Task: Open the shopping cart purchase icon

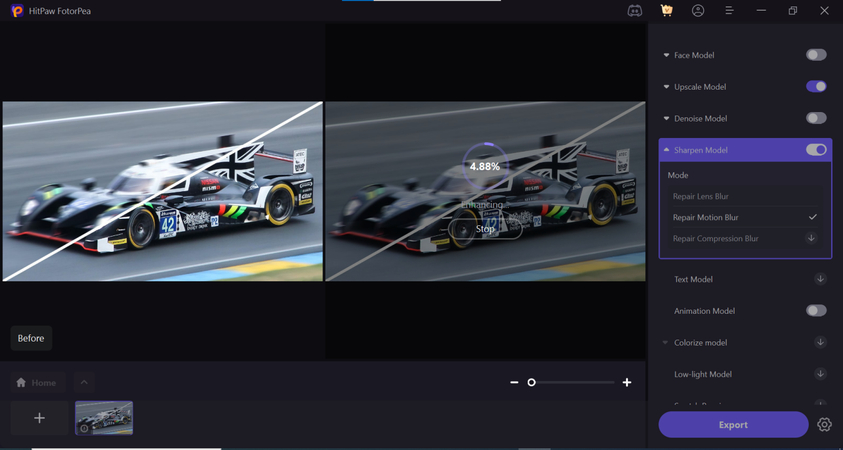Action: click(x=667, y=11)
